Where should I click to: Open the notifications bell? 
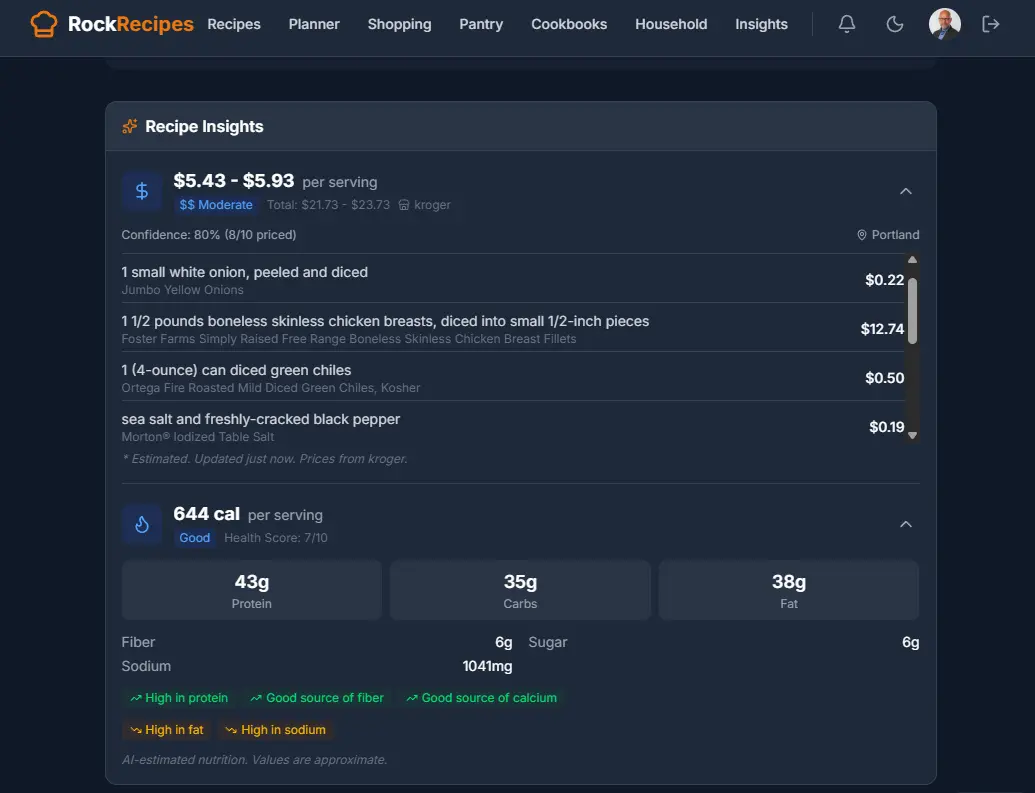click(x=847, y=24)
